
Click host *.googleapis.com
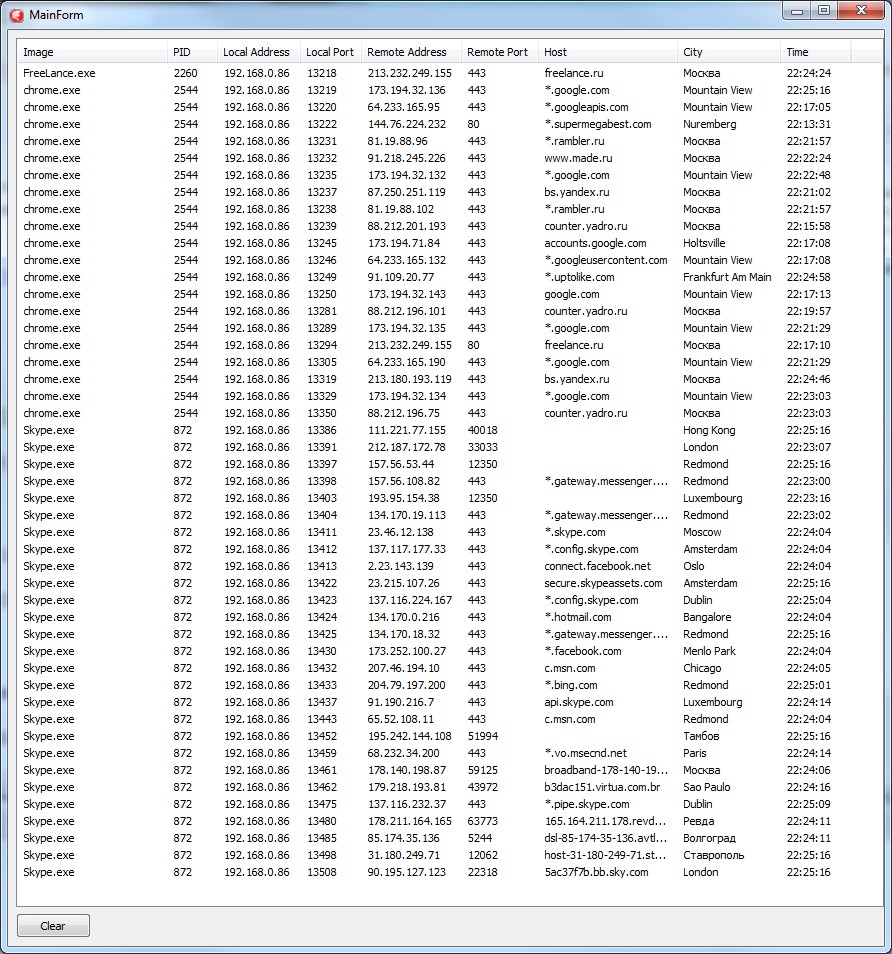586,107
